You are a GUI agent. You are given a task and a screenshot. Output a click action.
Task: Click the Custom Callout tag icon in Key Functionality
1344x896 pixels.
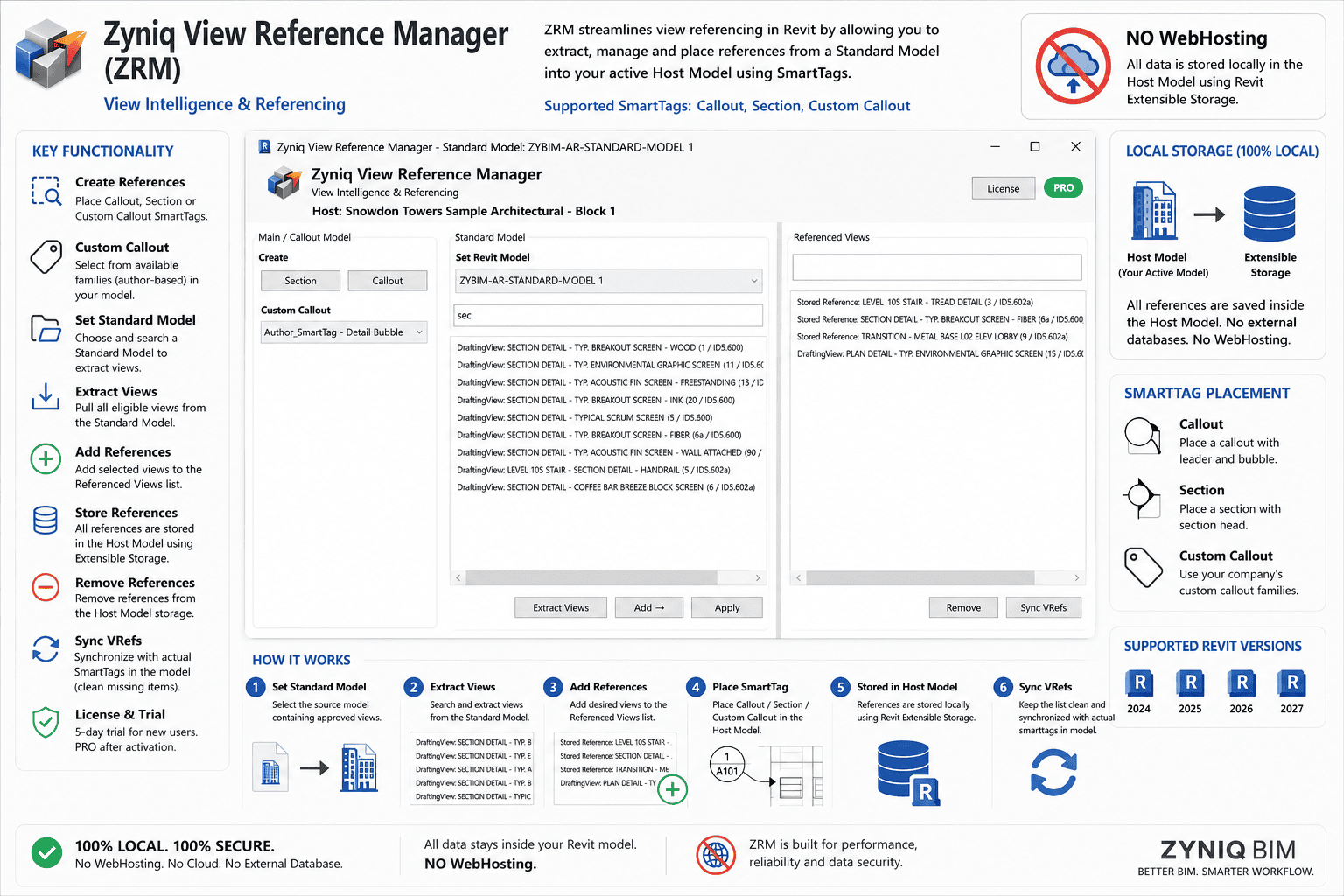click(x=46, y=256)
